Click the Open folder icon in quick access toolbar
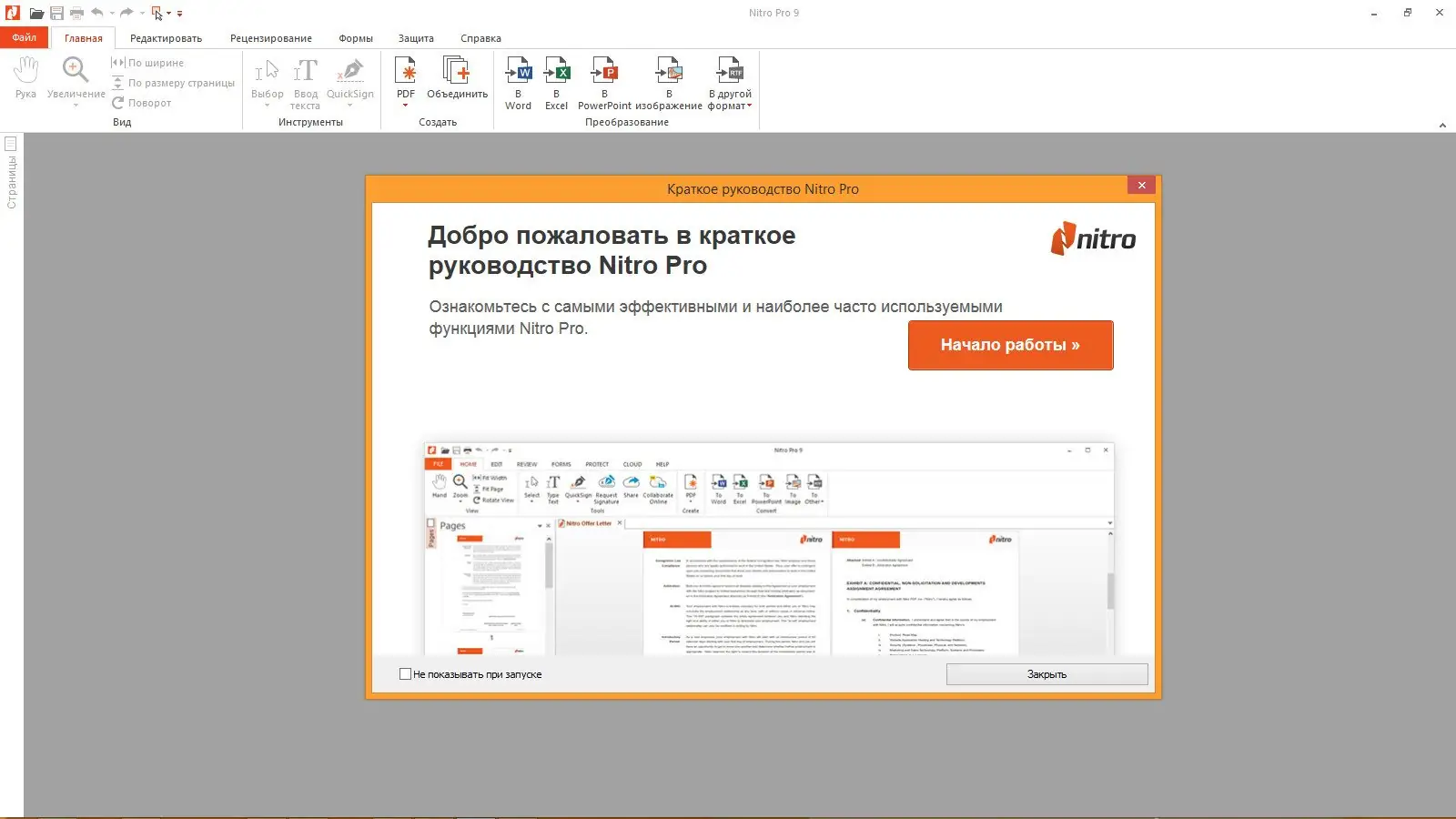The width and height of the screenshot is (1456, 819). pyautogui.click(x=36, y=14)
